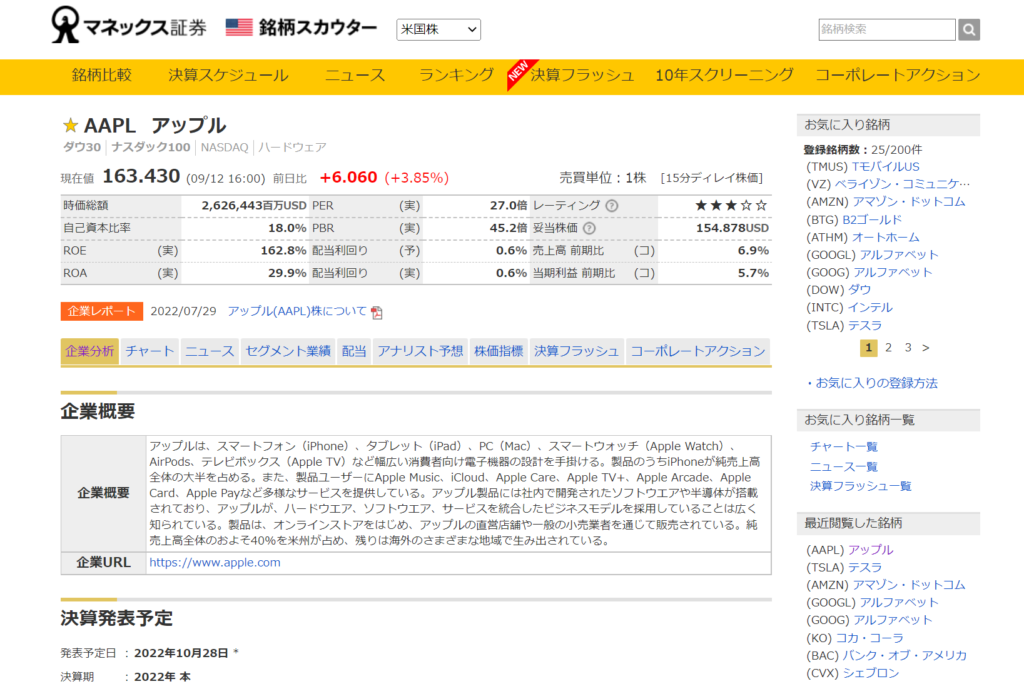Image resolution: width=1024 pixels, height=684 pixels.
Task: Switch to the アナリスト予想 tab
Action: point(420,351)
